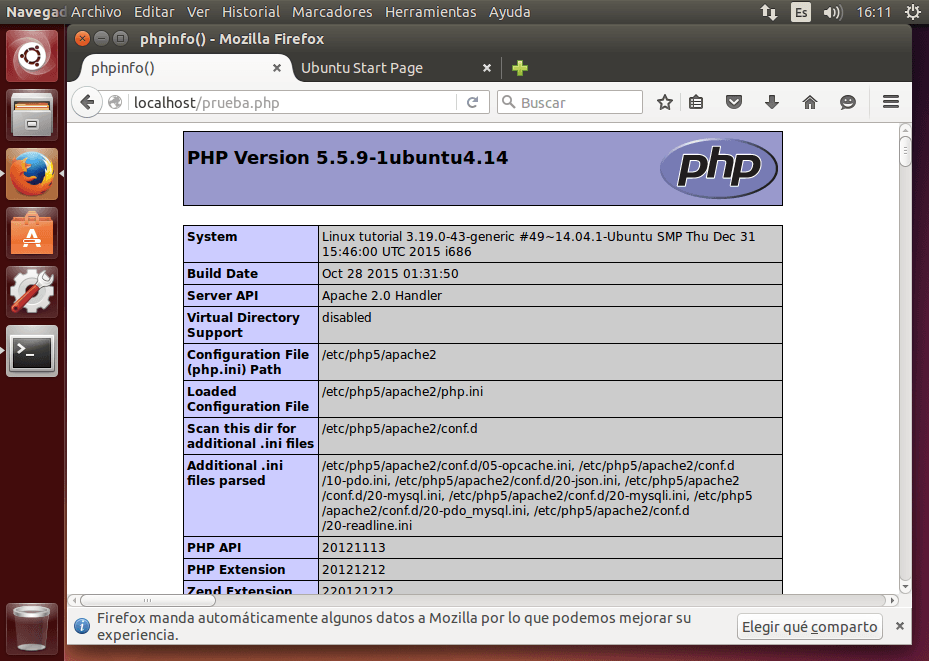Click the Apache 2.0 Handler value
The width and height of the screenshot is (929, 661).
382,296
